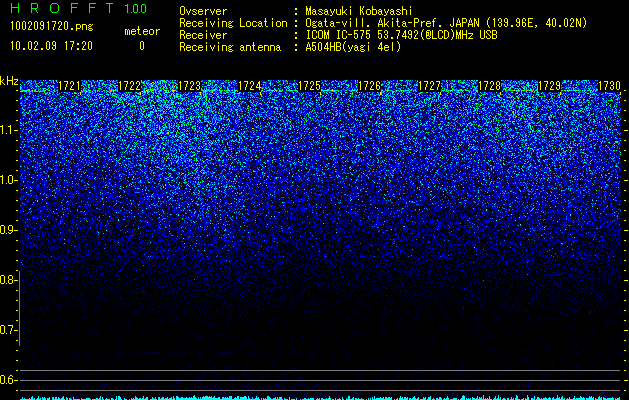
Task: Click the Receiver label
Action: (203, 35)
